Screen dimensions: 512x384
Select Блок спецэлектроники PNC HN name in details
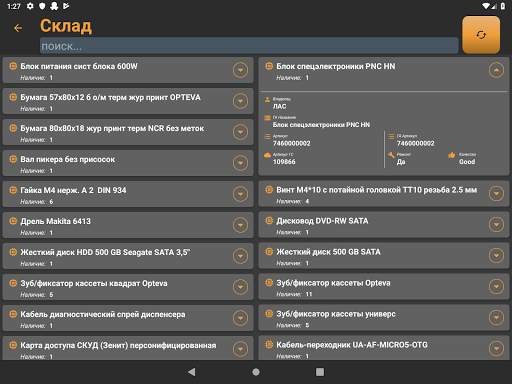(x=321, y=125)
